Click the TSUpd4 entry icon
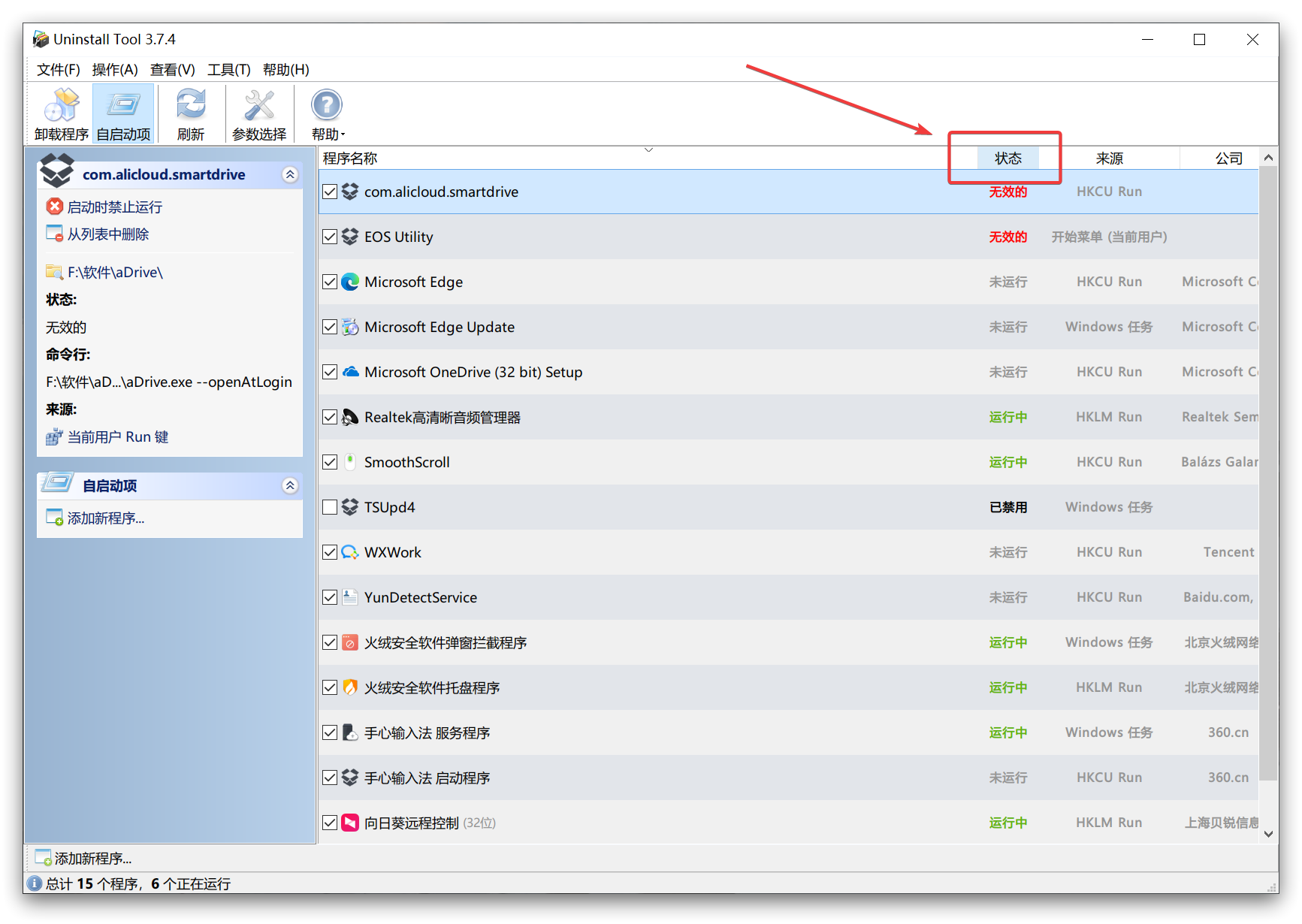1302x924 pixels. coord(350,507)
